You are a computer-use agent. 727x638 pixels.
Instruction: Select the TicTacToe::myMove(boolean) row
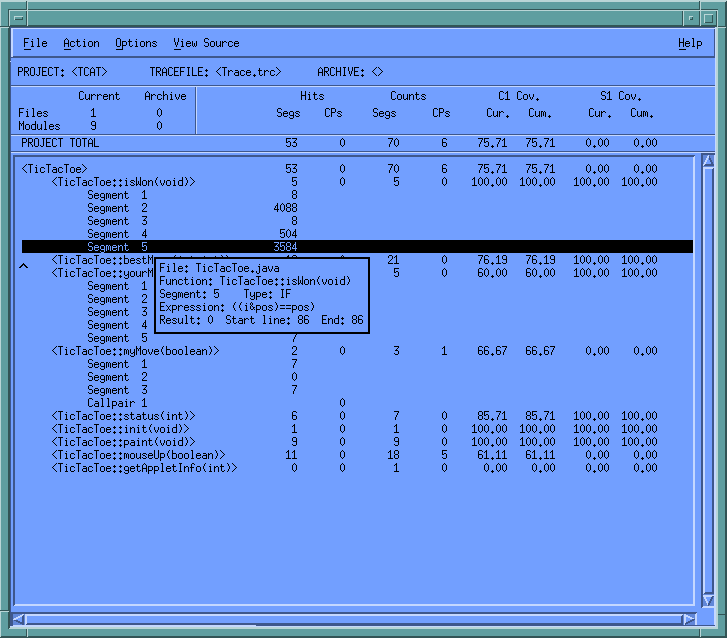(x=357, y=351)
